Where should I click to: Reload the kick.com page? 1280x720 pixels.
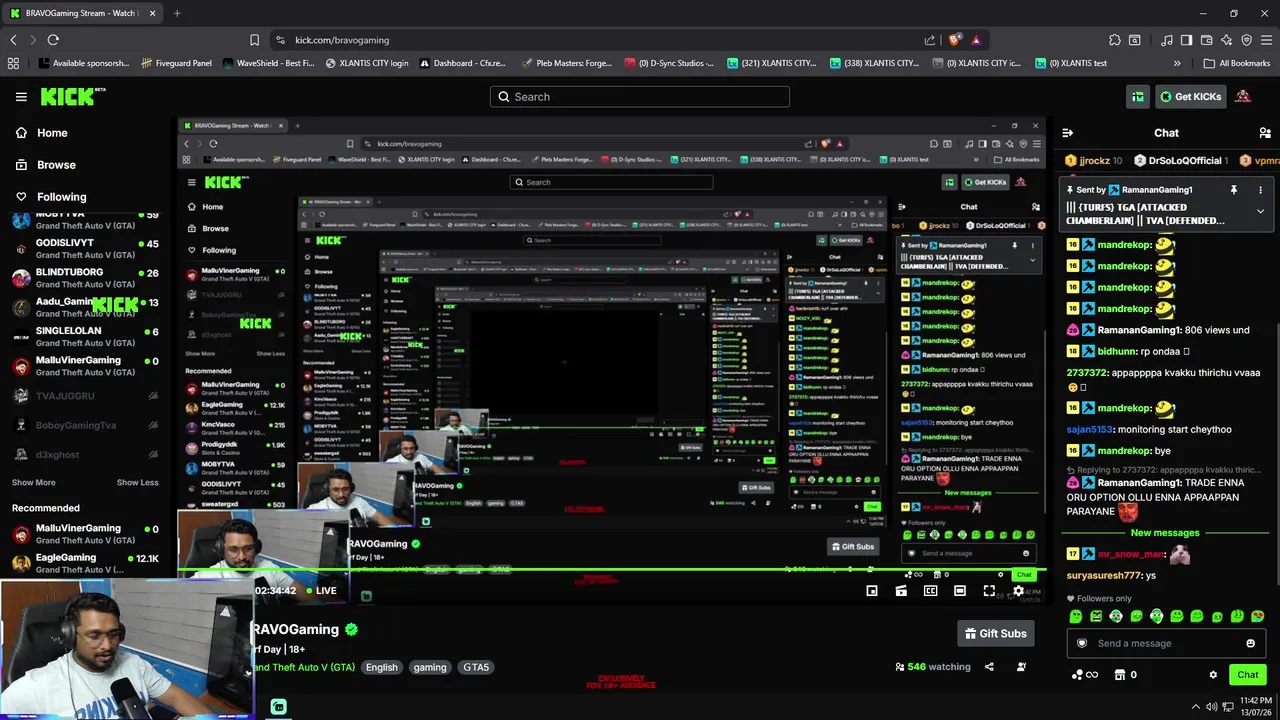coord(53,40)
